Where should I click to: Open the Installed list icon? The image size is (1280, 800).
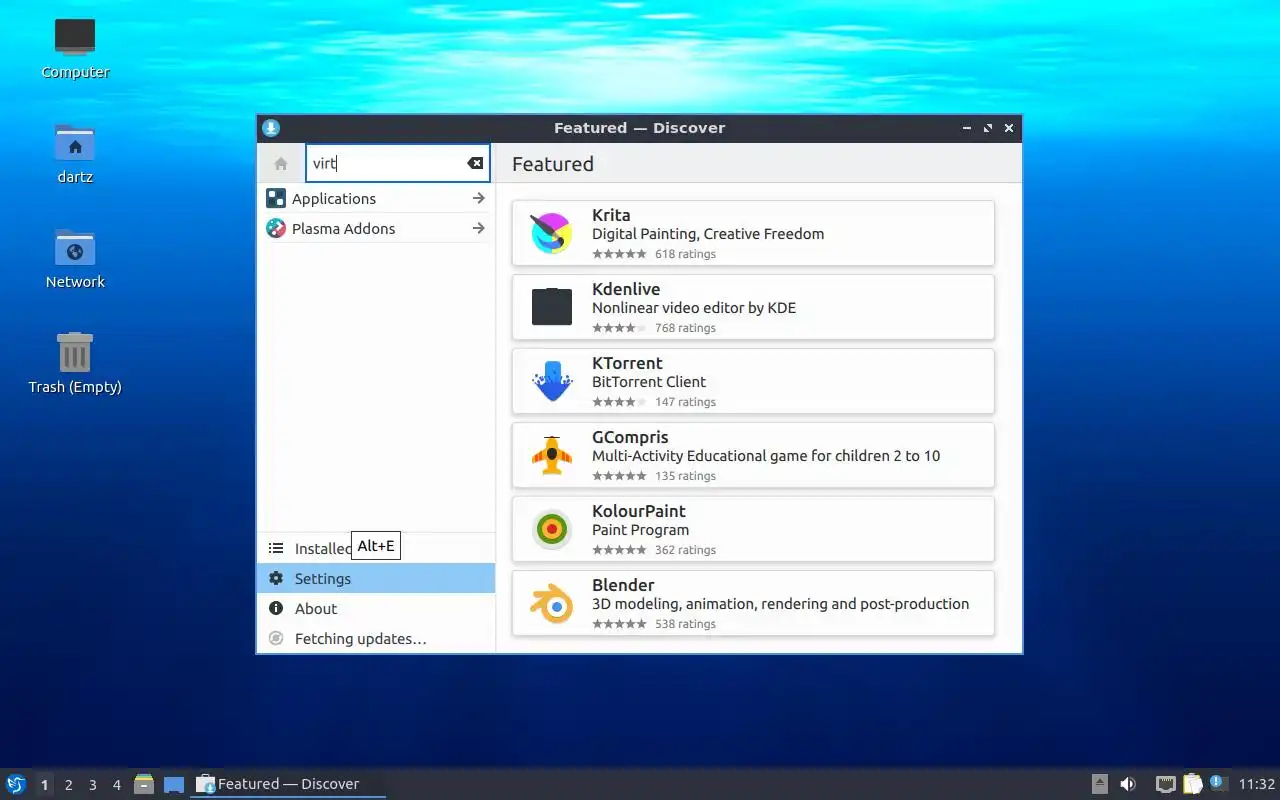(276, 548)
